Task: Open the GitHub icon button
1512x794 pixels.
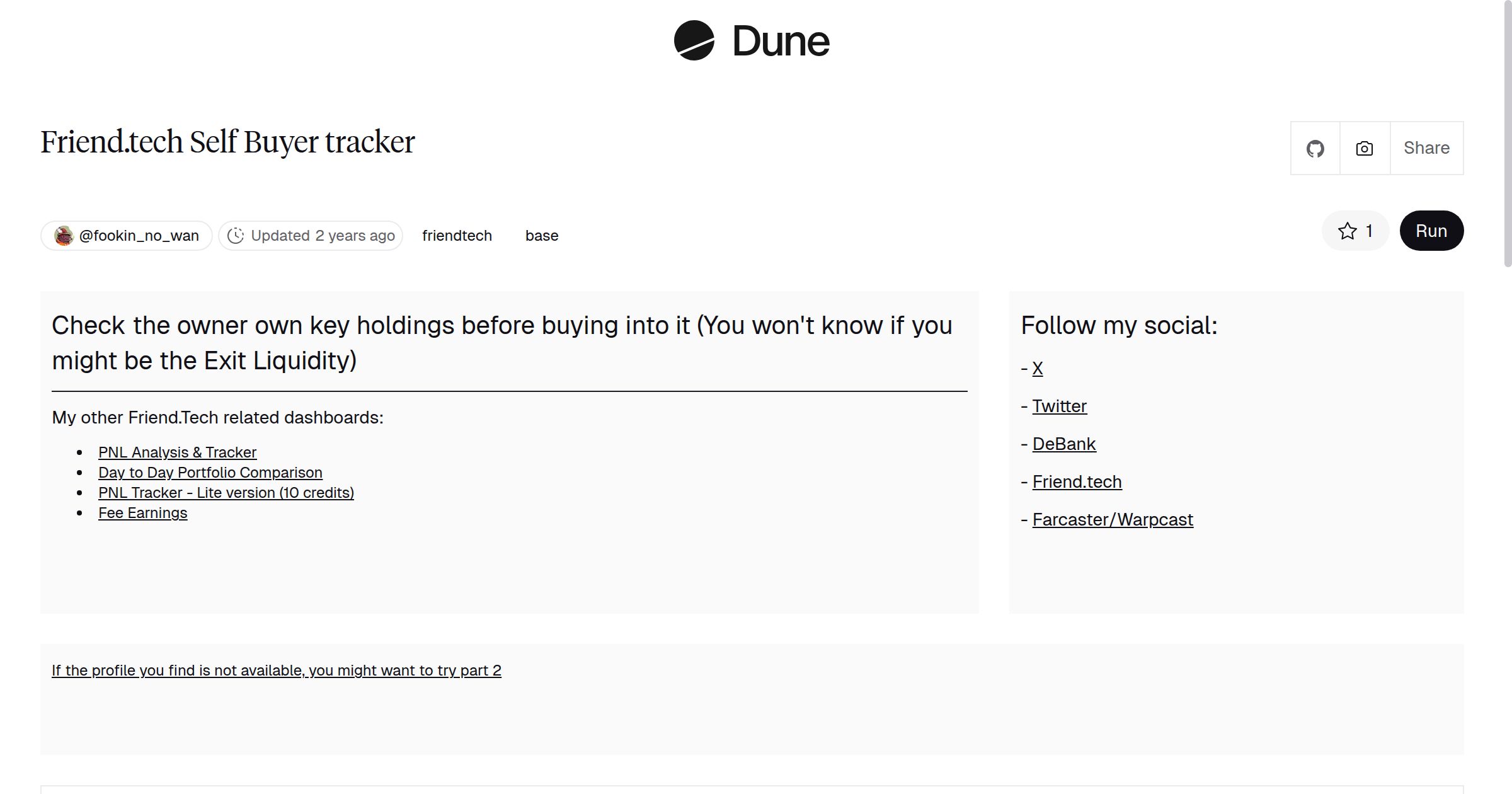Action: click(x=1315, y=149)
